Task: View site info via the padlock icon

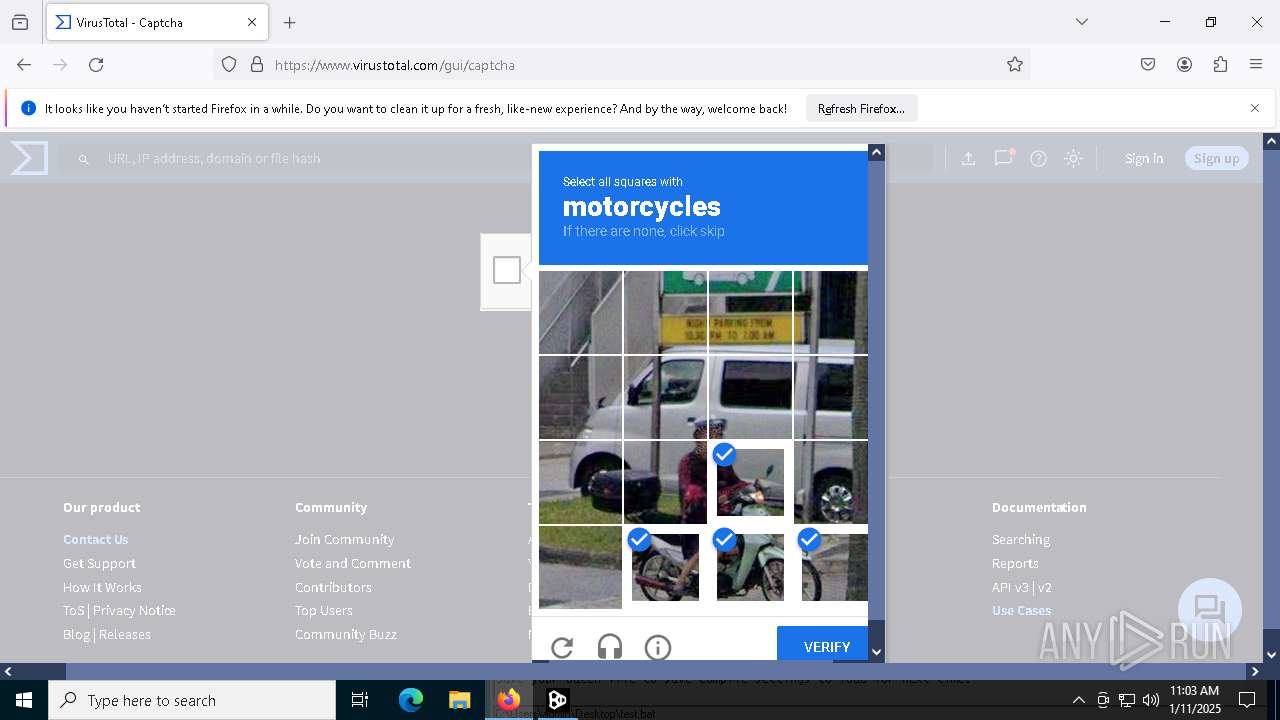Action: [x=257, y=64]
